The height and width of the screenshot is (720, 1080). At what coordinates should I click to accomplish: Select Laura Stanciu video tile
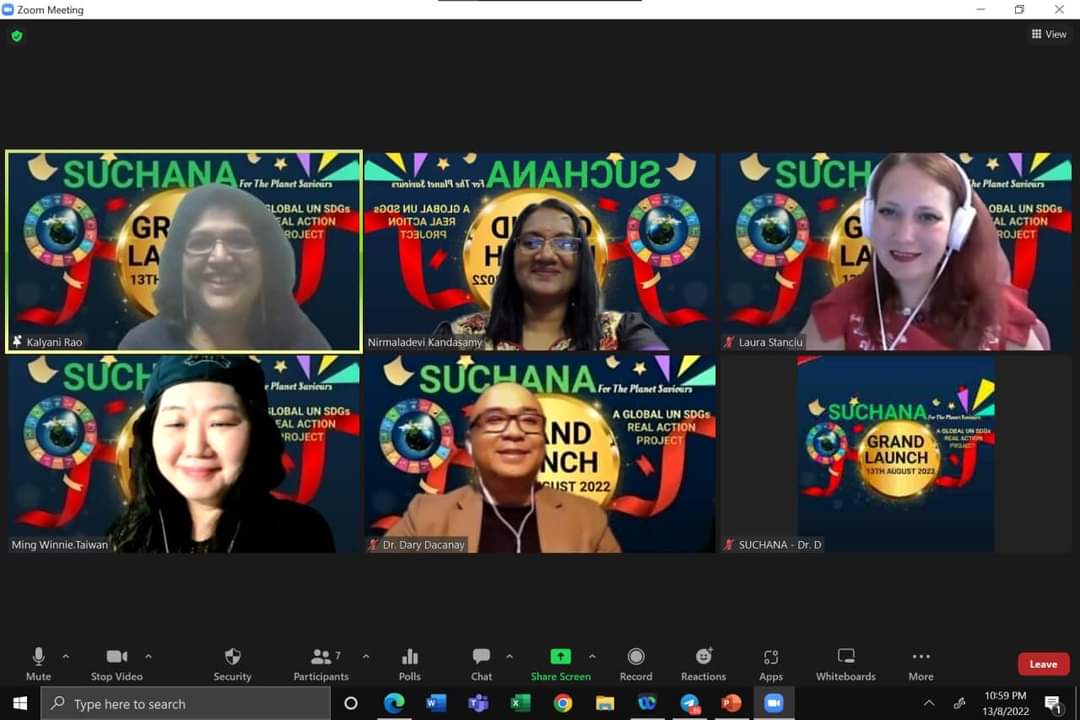pyautogui.click(x=896, y=251)
